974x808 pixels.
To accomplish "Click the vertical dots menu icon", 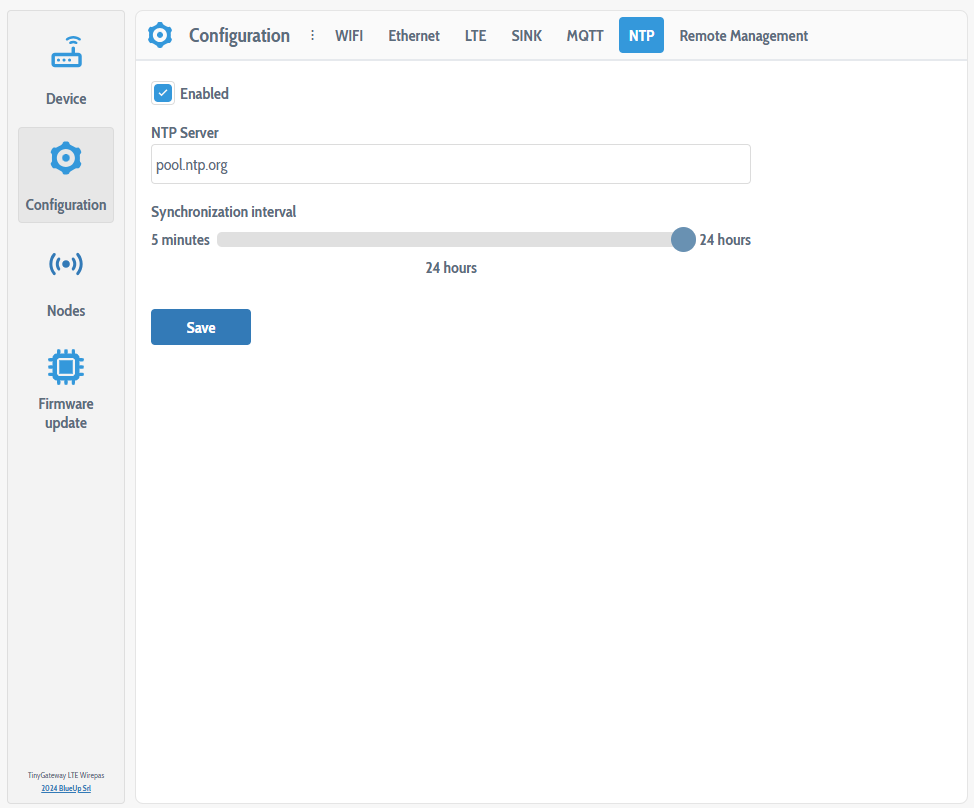I will tap(312, 35).
